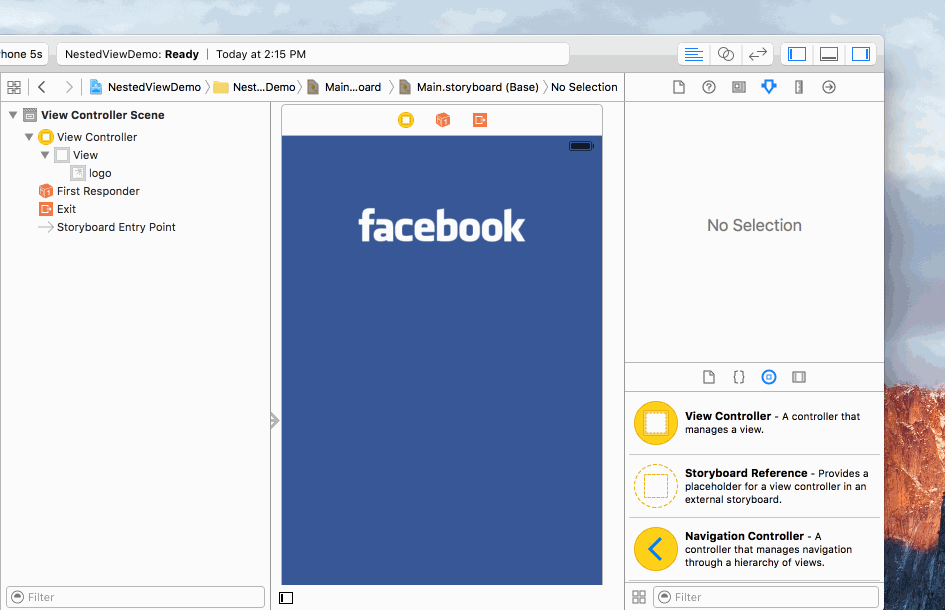Toggle the bottom Debug area visibility
Viewport: 945px width, 610px height.
coord(828,53)
